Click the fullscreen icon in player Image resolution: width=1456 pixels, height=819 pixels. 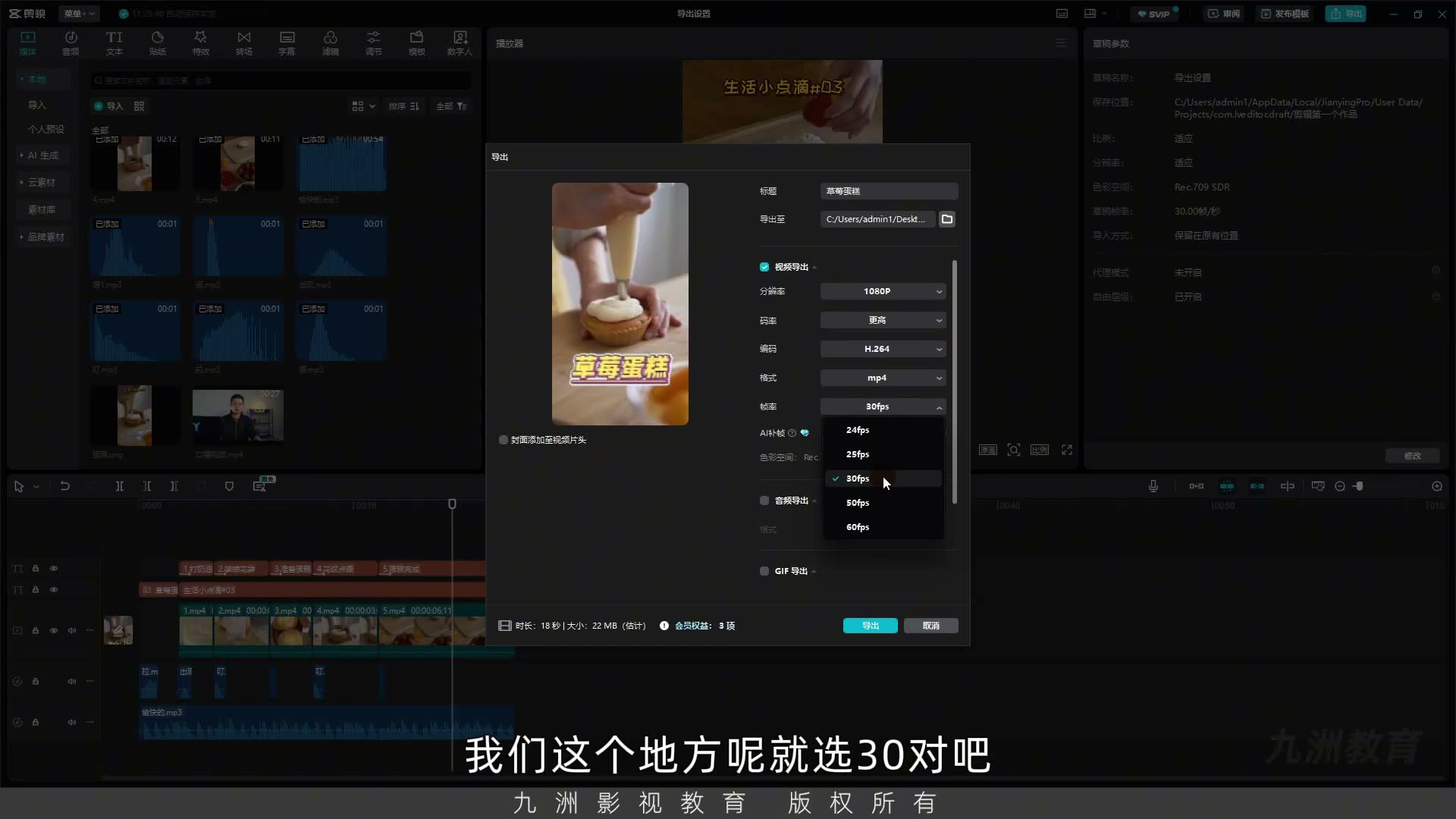tap(1067, 450)
